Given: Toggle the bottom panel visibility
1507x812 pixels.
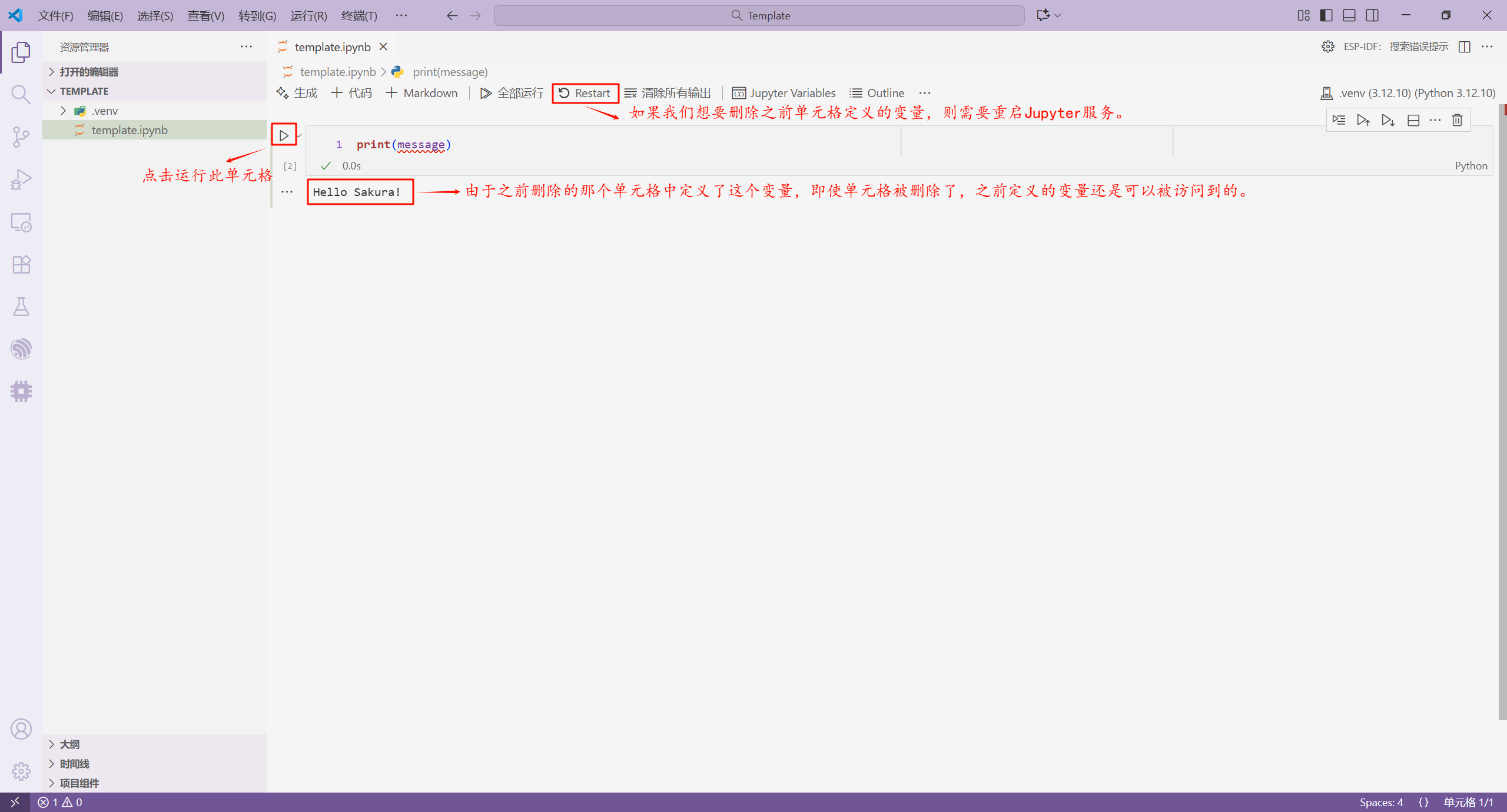Looking at the screenshot, I should (x=1349, y=15).
